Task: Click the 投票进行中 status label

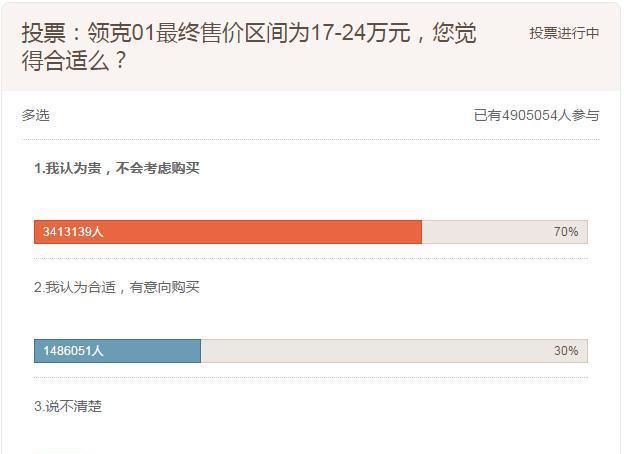Action: click(564, 33)
